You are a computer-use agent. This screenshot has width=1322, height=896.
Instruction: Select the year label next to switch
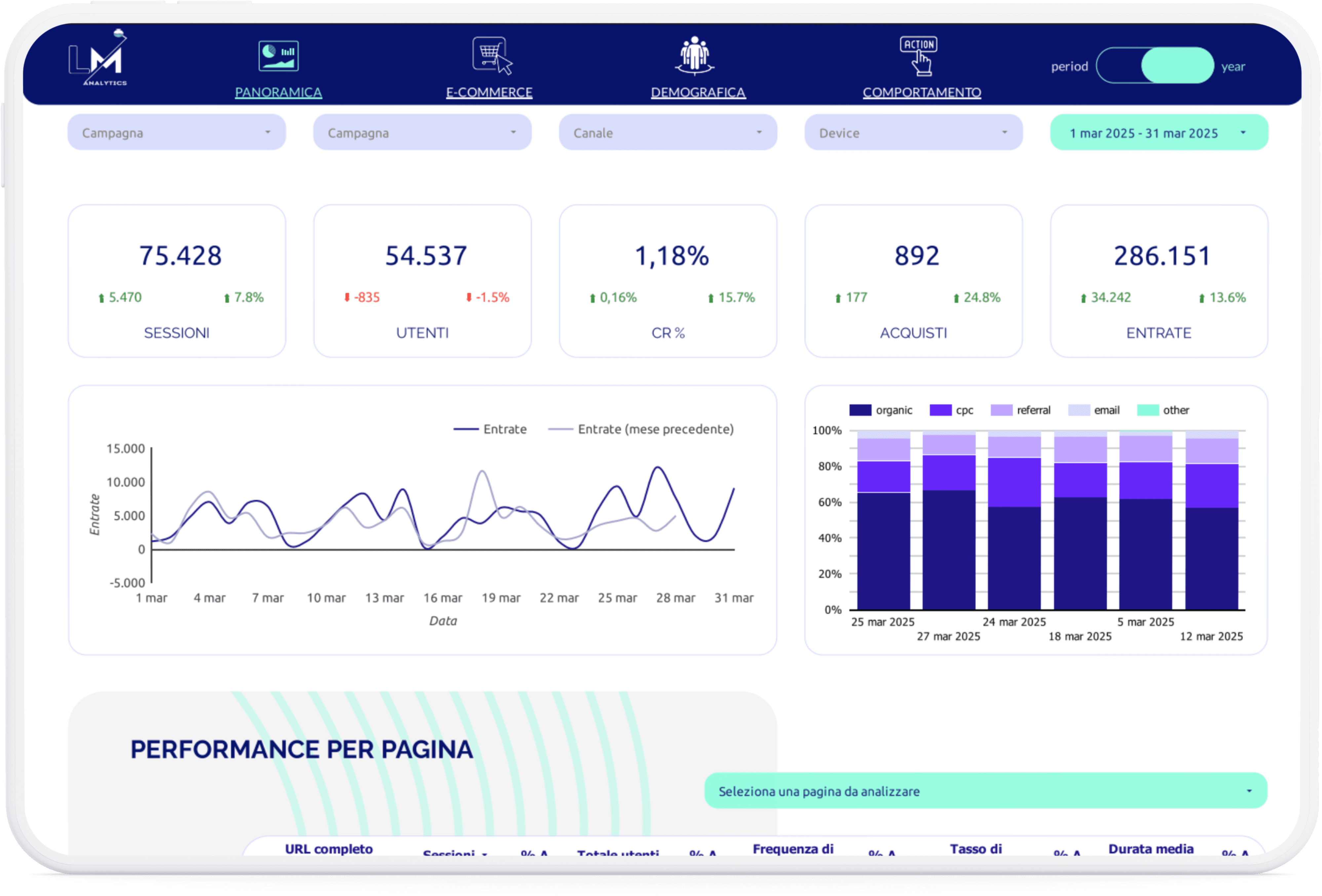pyautogui.click(x=1233, y=66)
